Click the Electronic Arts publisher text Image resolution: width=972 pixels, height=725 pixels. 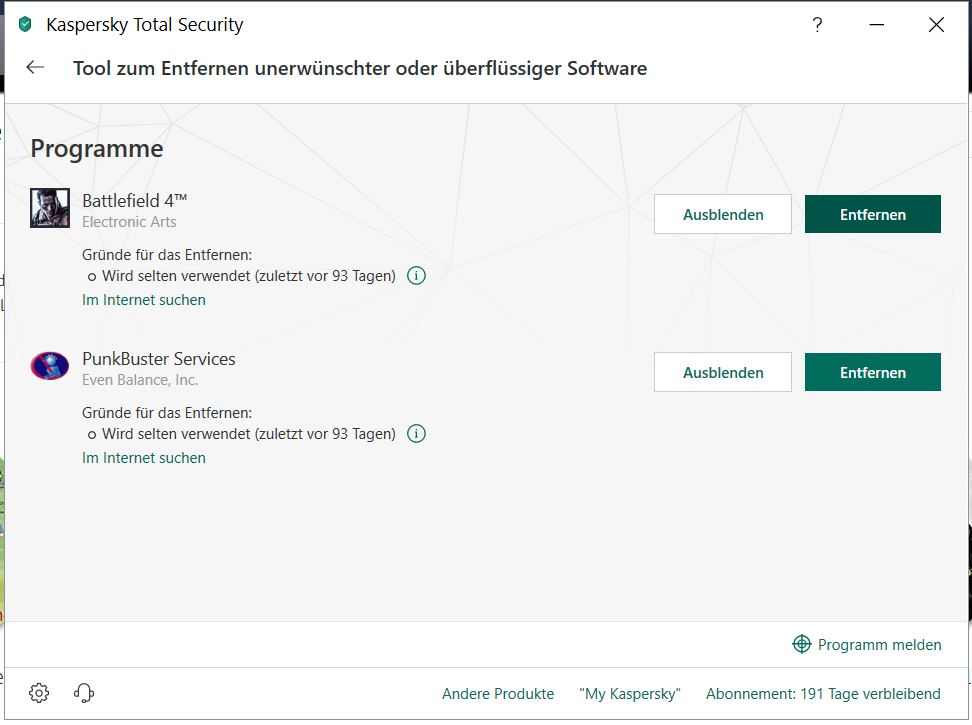click(x=129, y=222)
